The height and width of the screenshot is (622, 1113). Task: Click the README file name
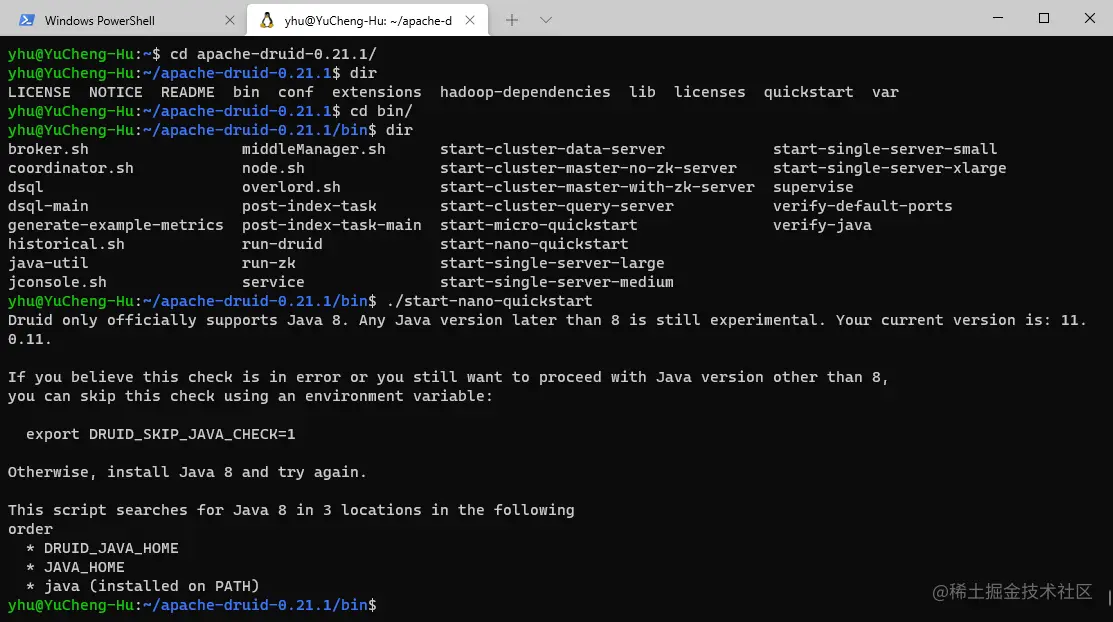(187, 92)
